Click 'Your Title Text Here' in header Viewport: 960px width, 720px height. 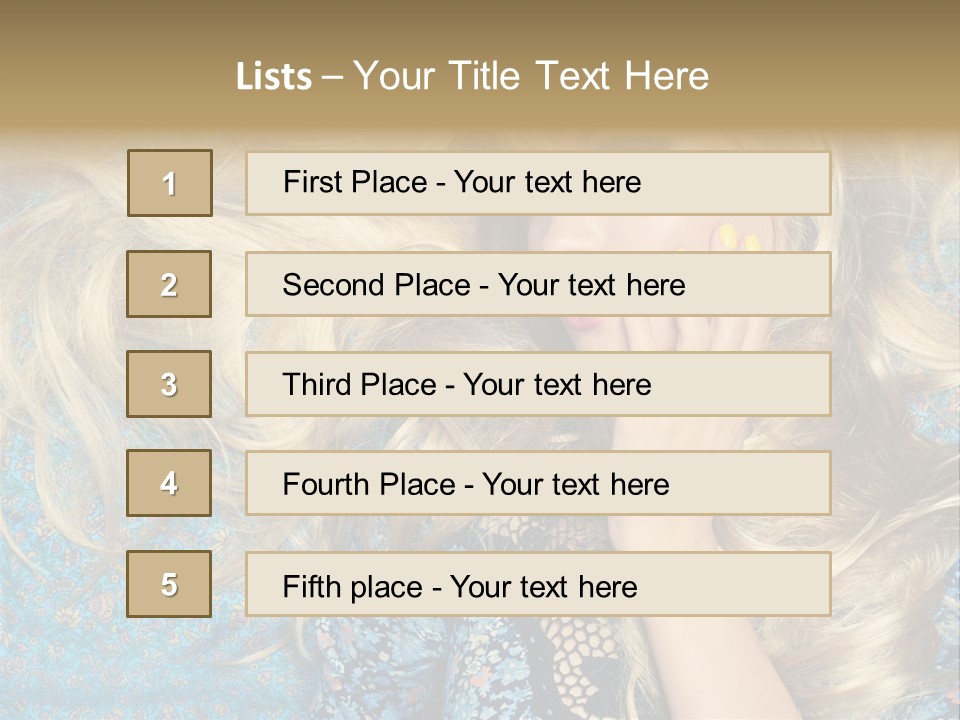531,76
